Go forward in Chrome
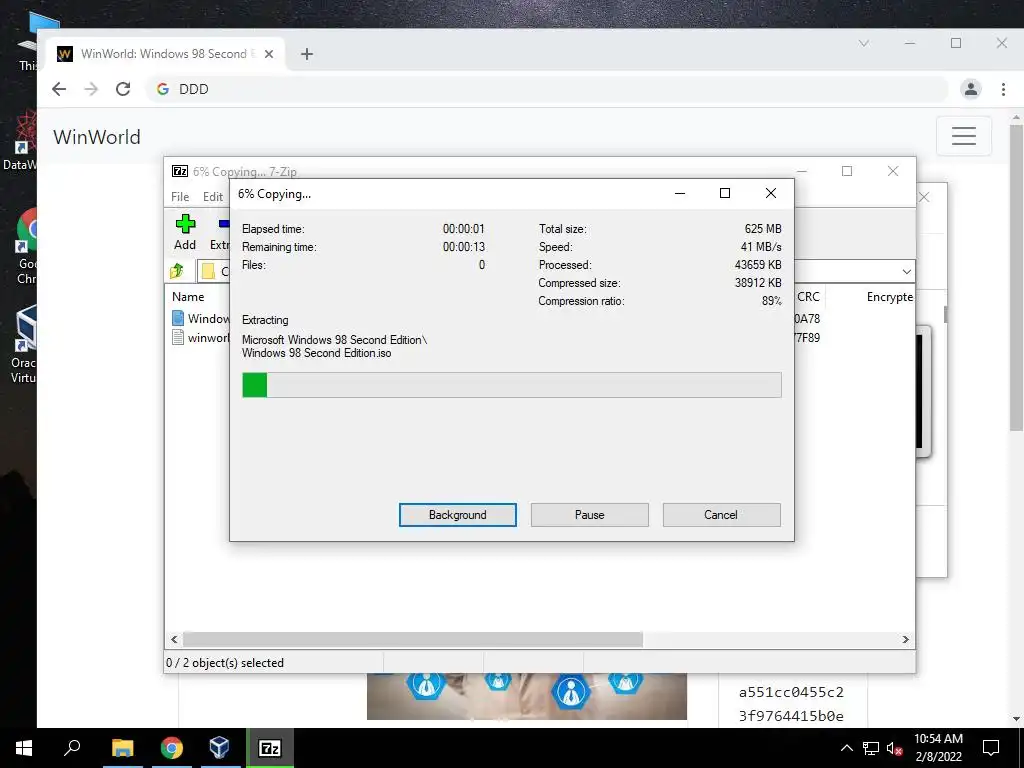This screenshot has width=1024, height=768. coord(91,89)
